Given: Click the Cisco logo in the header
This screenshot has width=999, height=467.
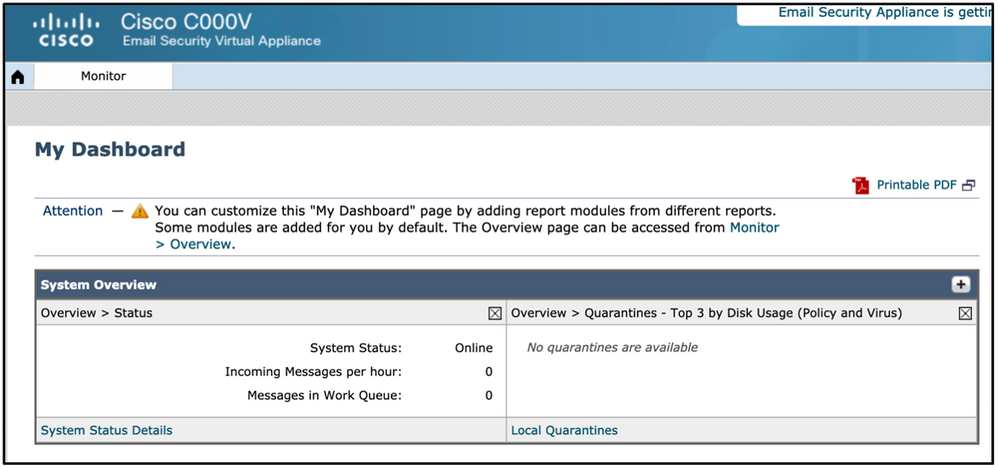Looking at the screenshot, I should tap(66, 31).
